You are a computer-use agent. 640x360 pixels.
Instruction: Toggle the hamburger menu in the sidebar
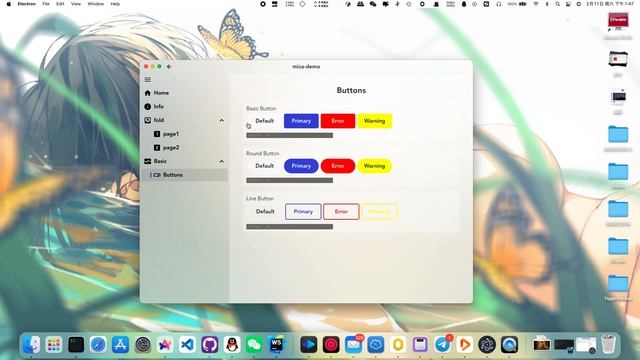[x=148, y=80]
